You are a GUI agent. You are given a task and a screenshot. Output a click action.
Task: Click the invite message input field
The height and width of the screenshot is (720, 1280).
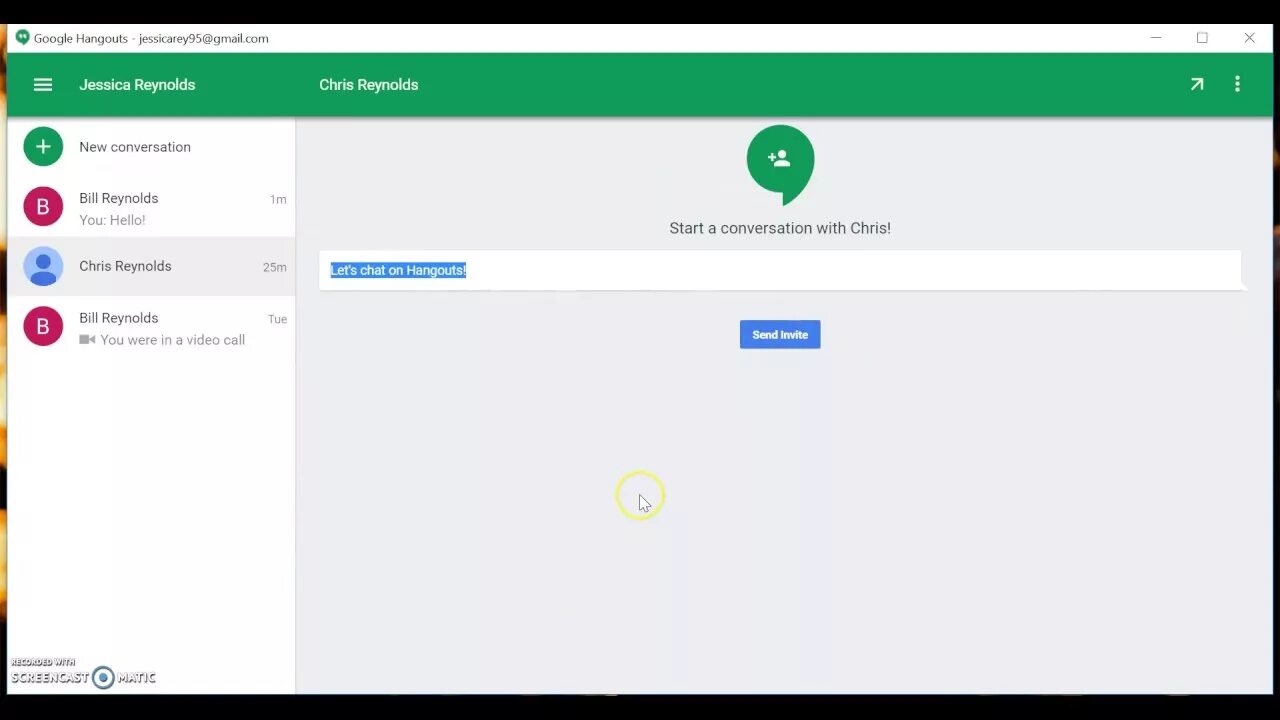[780, 270]
